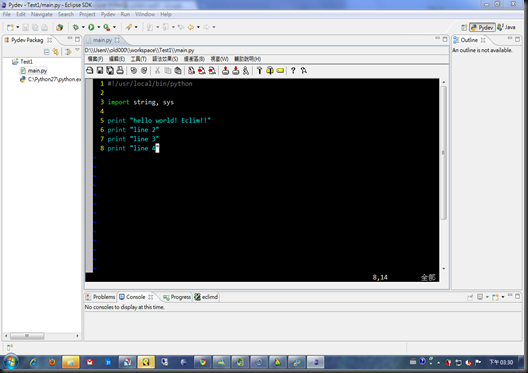Image resolution: width=528 pixels, height=373 pixels.
Task: Switch to the Problems tab
Action: (x=100, y=297)
